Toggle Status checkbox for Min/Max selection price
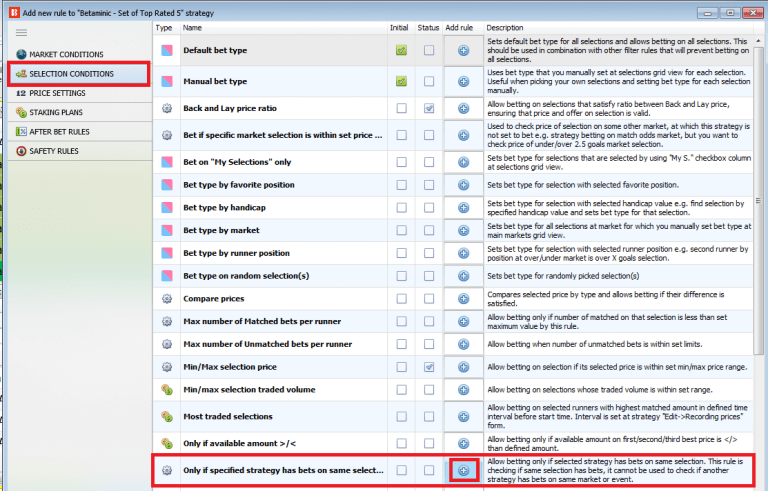768x491 pixels. tap(429, 367)
